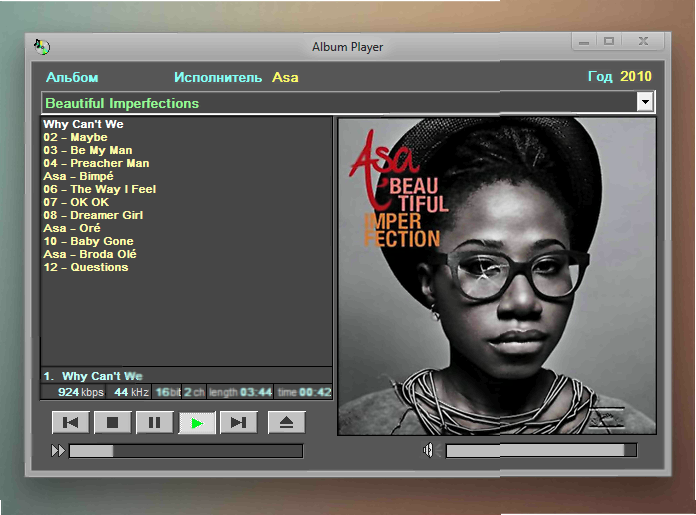This screenshot has height=515, width=696.
Task: Click the Album Player app icon in title bar
Action: click(42, 47)
